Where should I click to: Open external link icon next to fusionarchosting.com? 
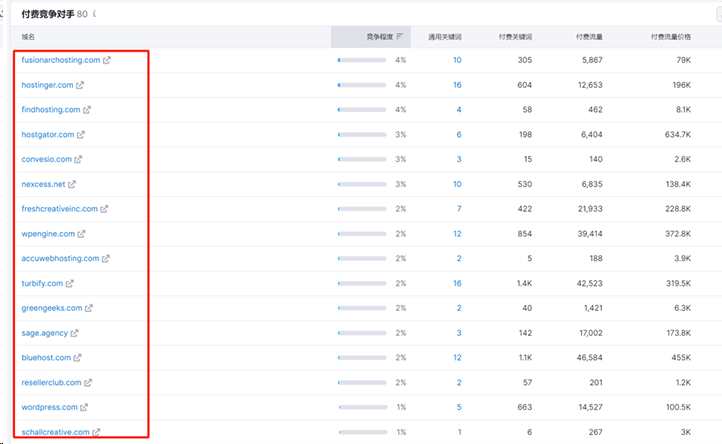(107, 60)
